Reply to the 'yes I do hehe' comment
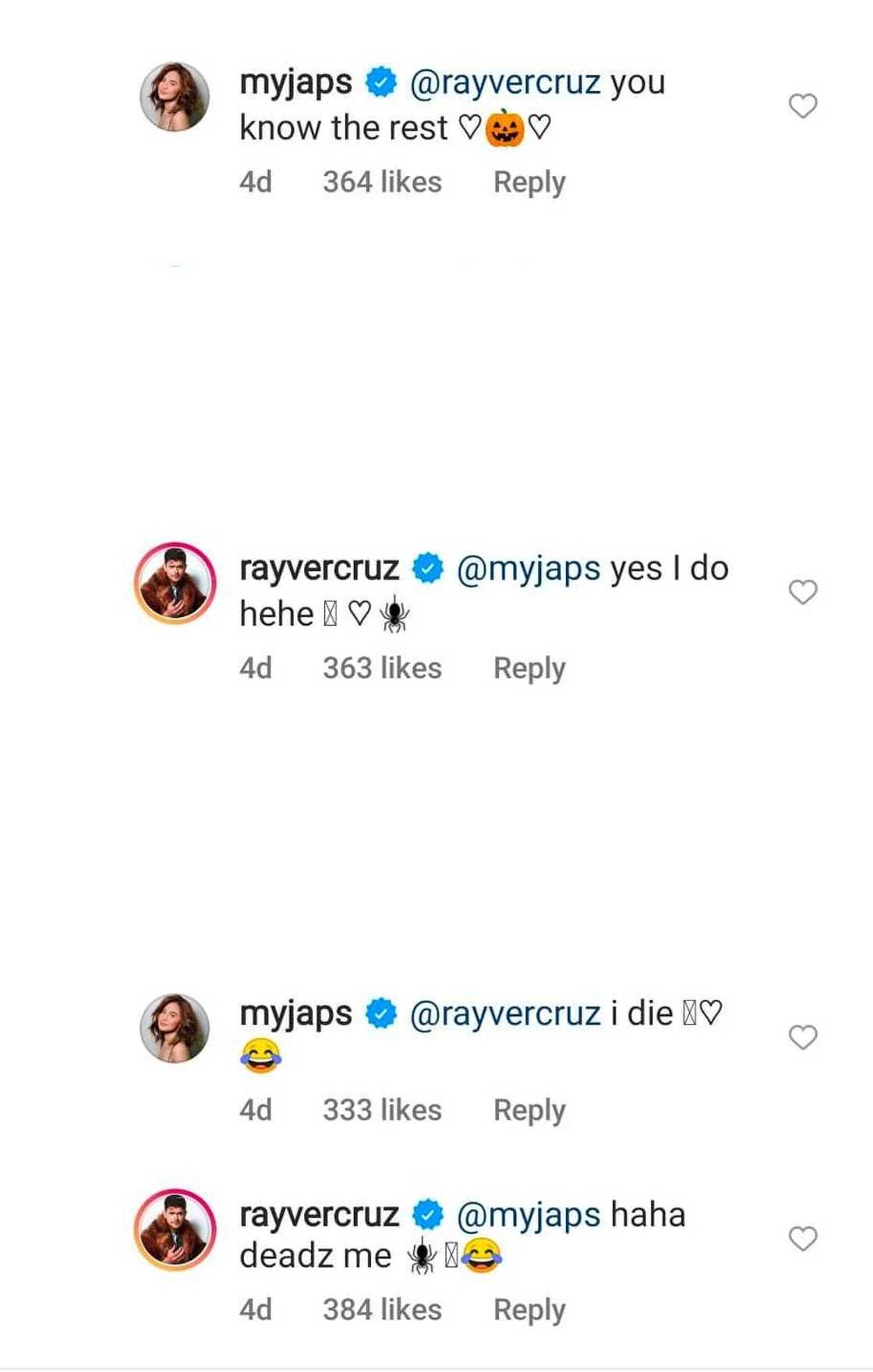This screenshot has height=1372, width=873. tap(529, 668)
